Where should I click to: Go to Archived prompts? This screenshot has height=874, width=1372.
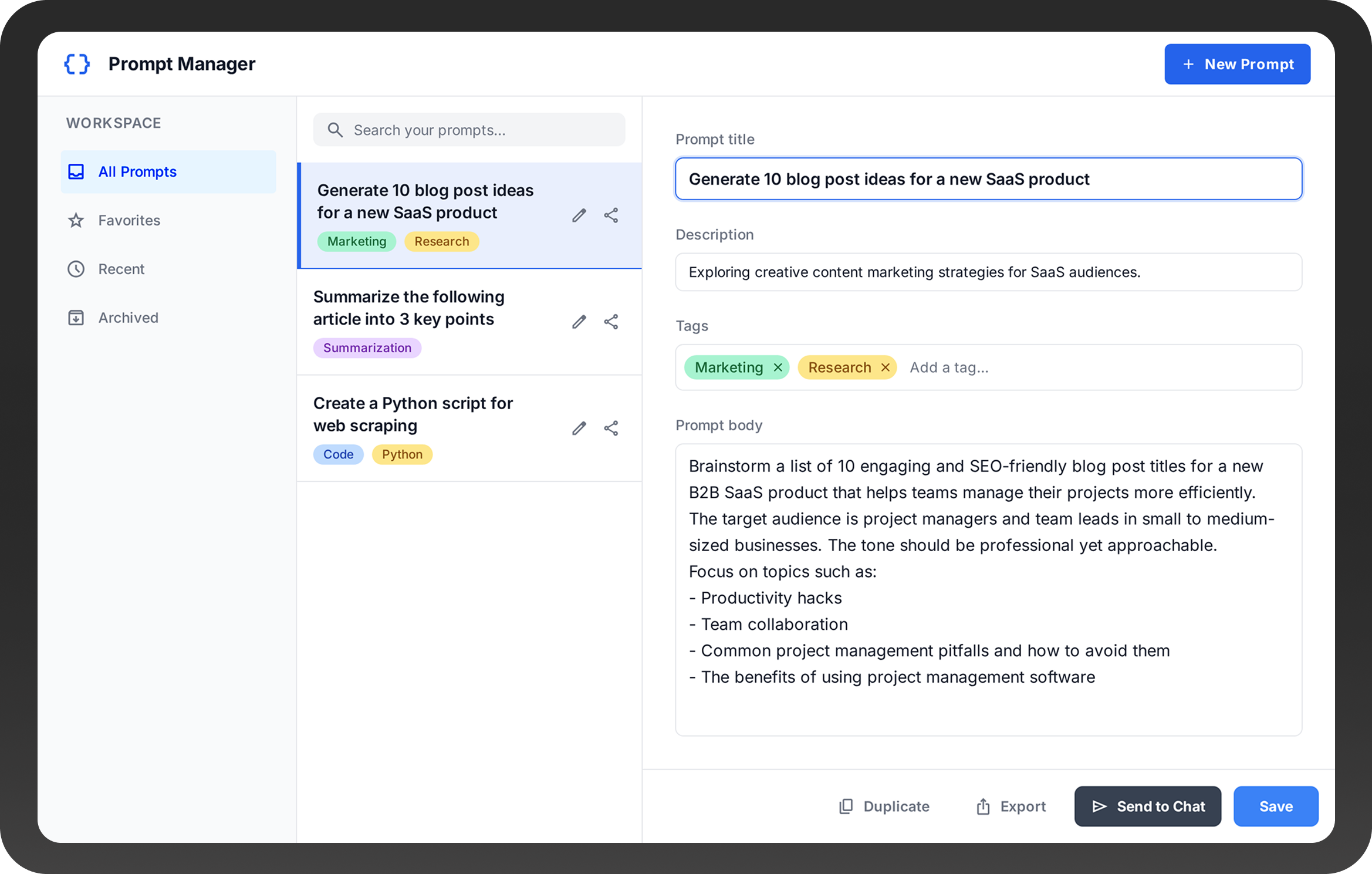128,318
